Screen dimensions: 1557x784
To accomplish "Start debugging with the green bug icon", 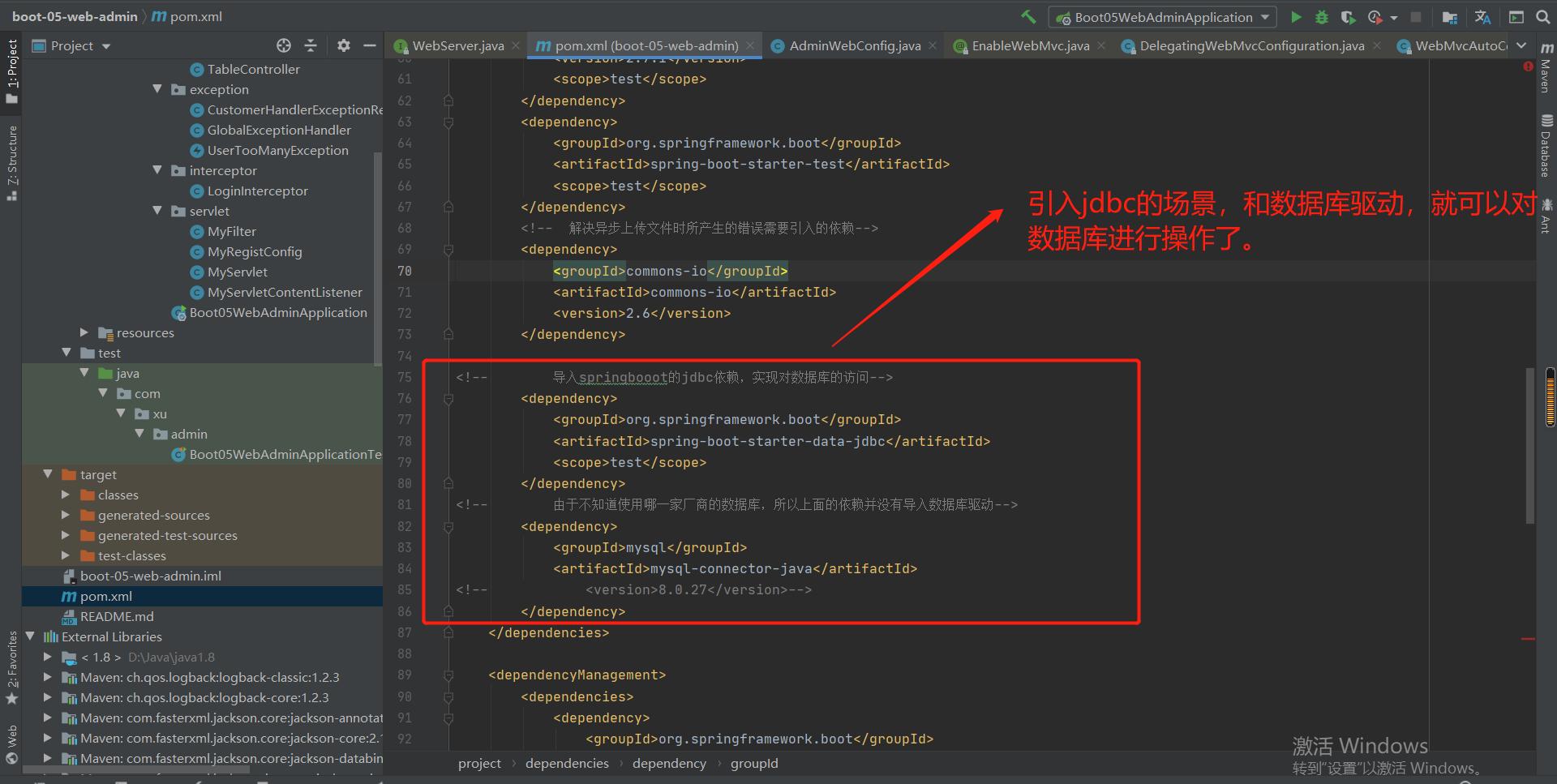I will click(1322, 16).
